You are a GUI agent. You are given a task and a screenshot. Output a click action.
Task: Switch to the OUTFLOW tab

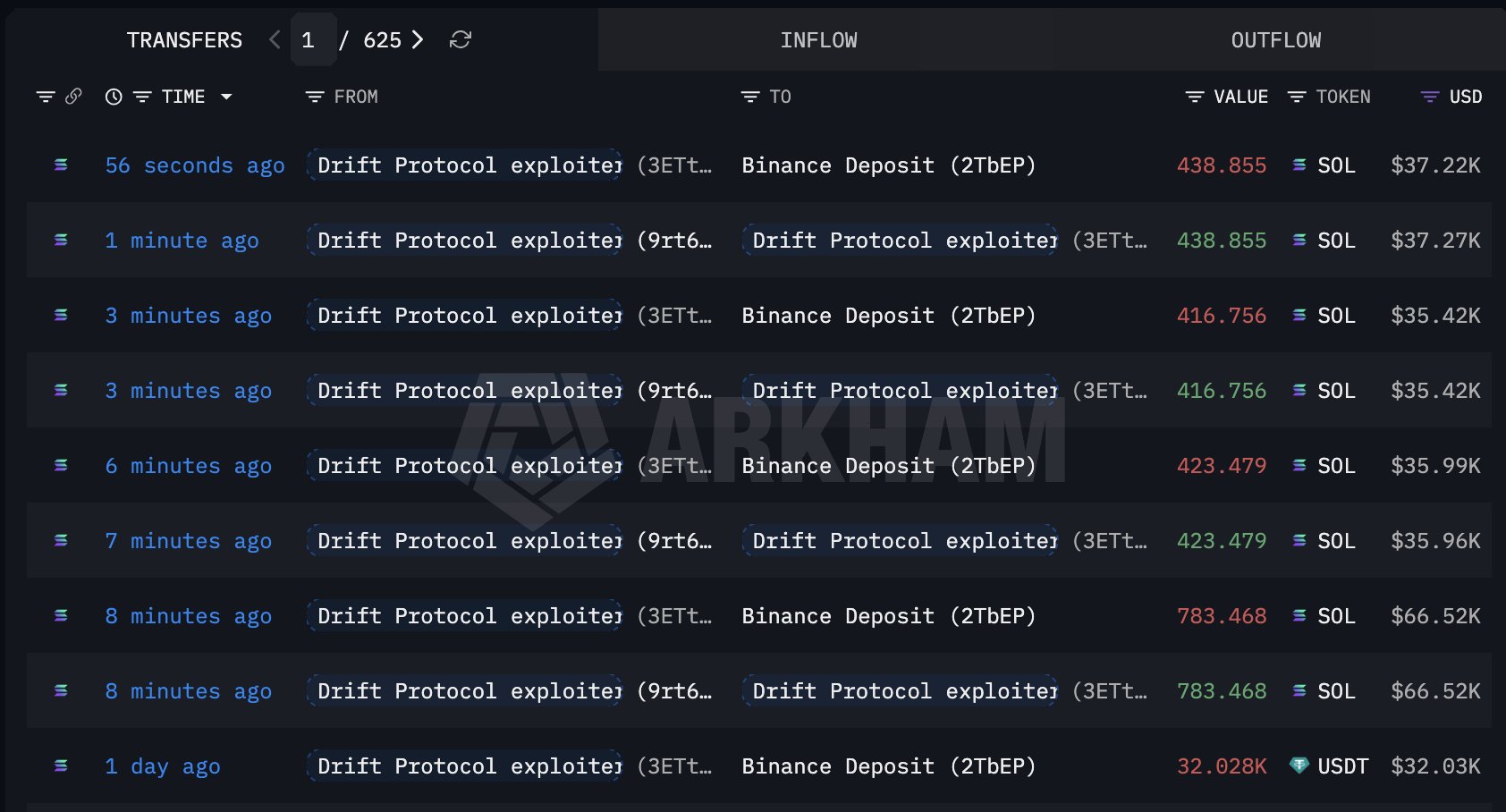[1275, 40]
